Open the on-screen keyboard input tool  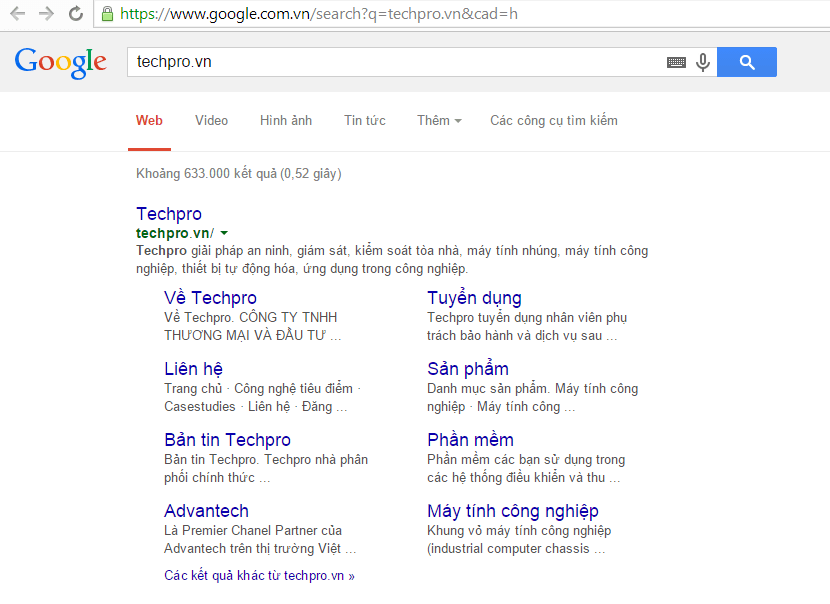pyautogui.click(x=676, y=62)
